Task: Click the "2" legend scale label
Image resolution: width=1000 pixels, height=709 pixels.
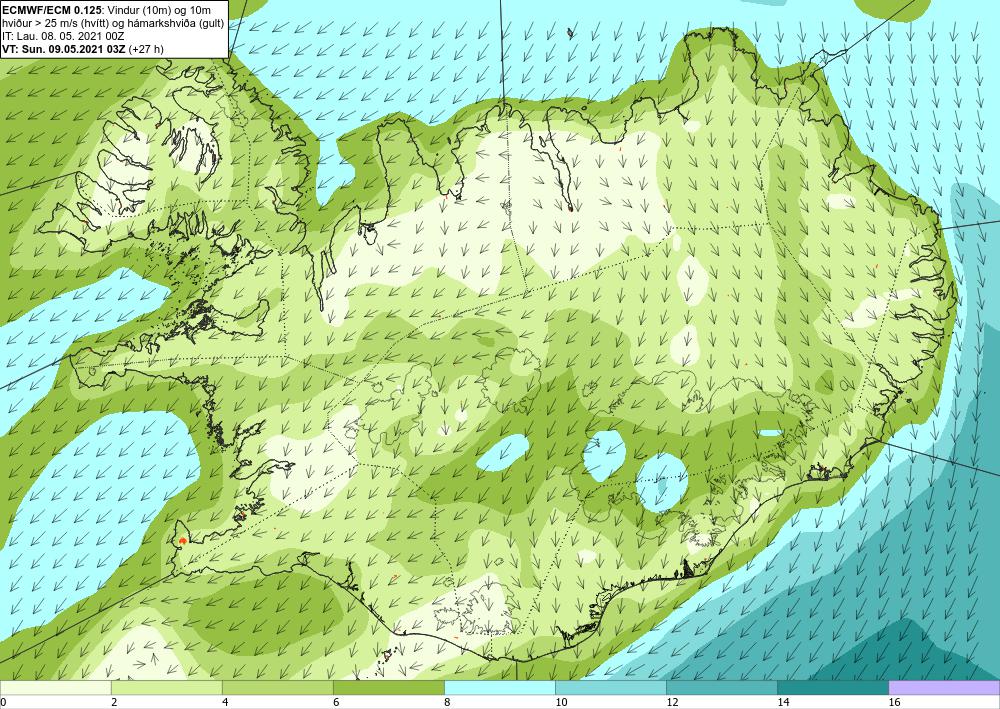Action: [x=114, y=702]
